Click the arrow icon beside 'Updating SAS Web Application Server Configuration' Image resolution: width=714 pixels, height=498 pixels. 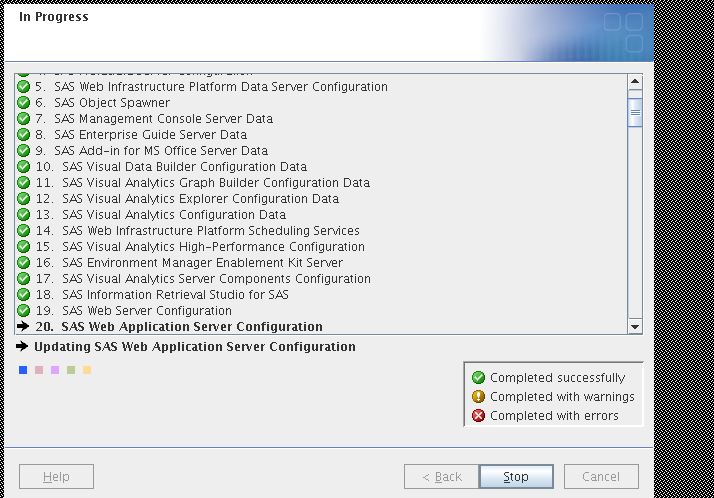click(24, 347)
